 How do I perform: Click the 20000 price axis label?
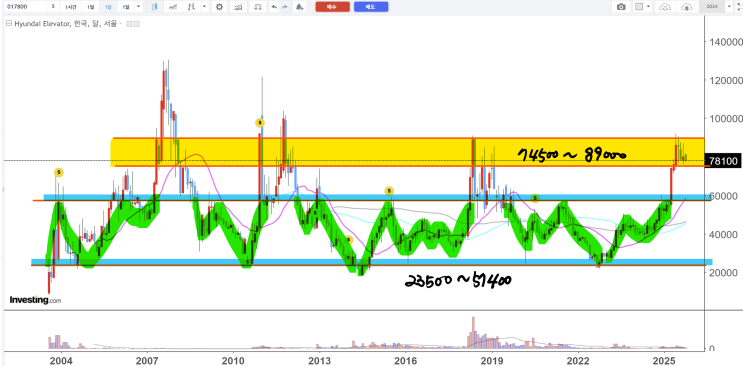(723, 273)
